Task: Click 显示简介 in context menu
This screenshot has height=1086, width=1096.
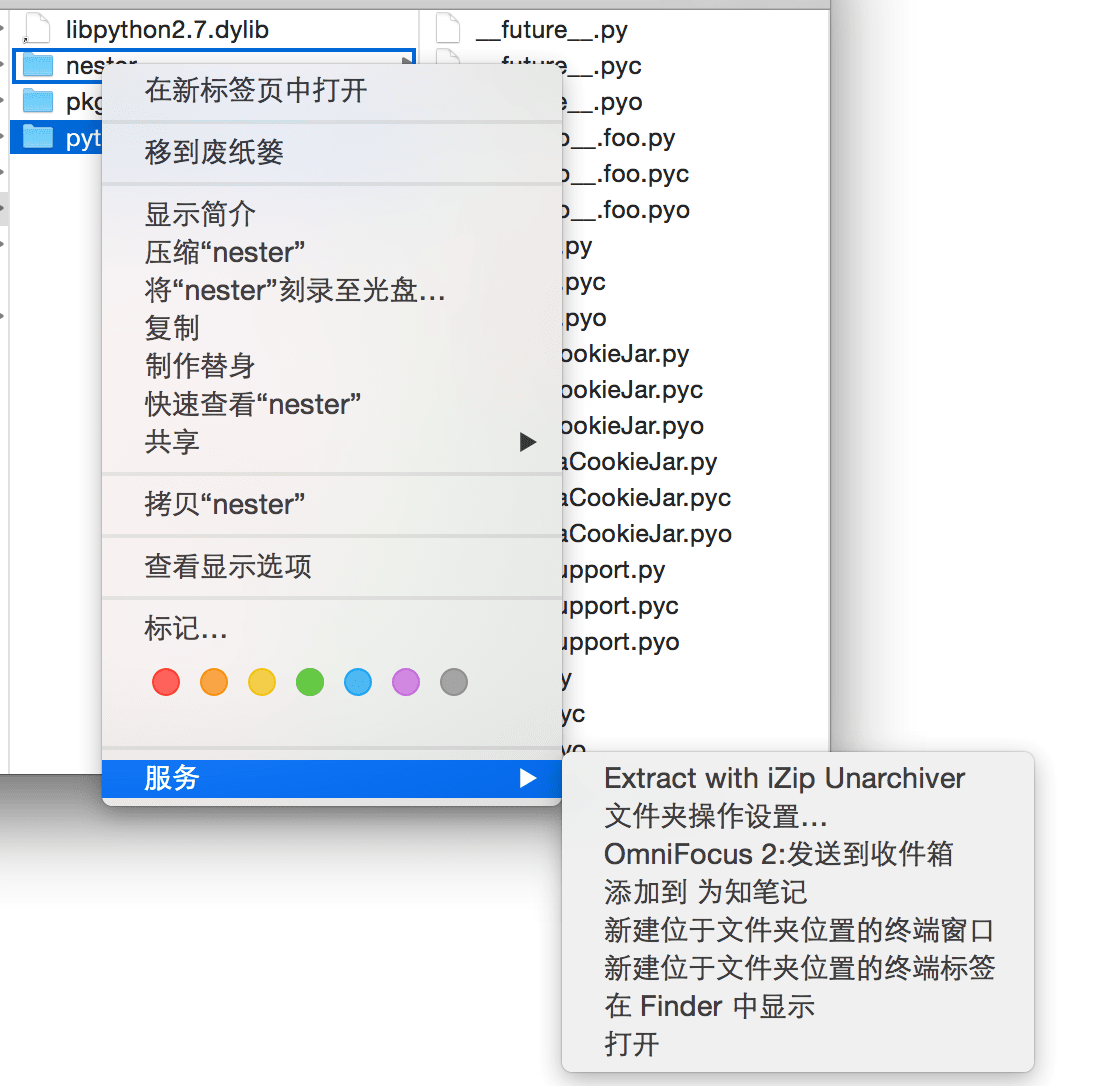Action: point(200,214)
